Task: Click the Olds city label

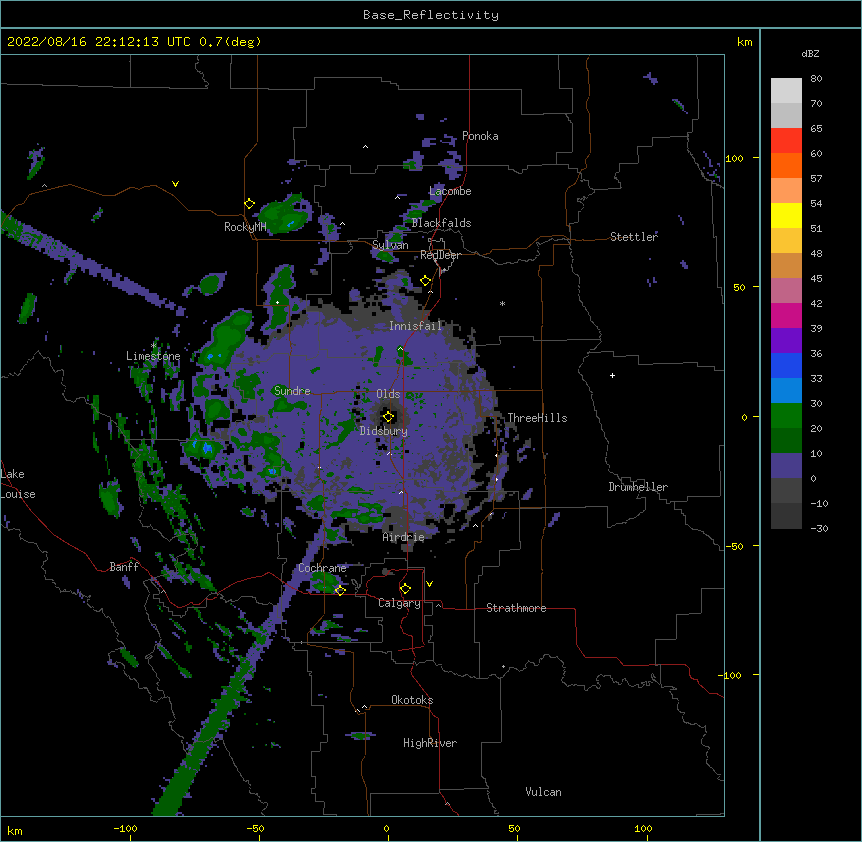Action: (388, 394)
